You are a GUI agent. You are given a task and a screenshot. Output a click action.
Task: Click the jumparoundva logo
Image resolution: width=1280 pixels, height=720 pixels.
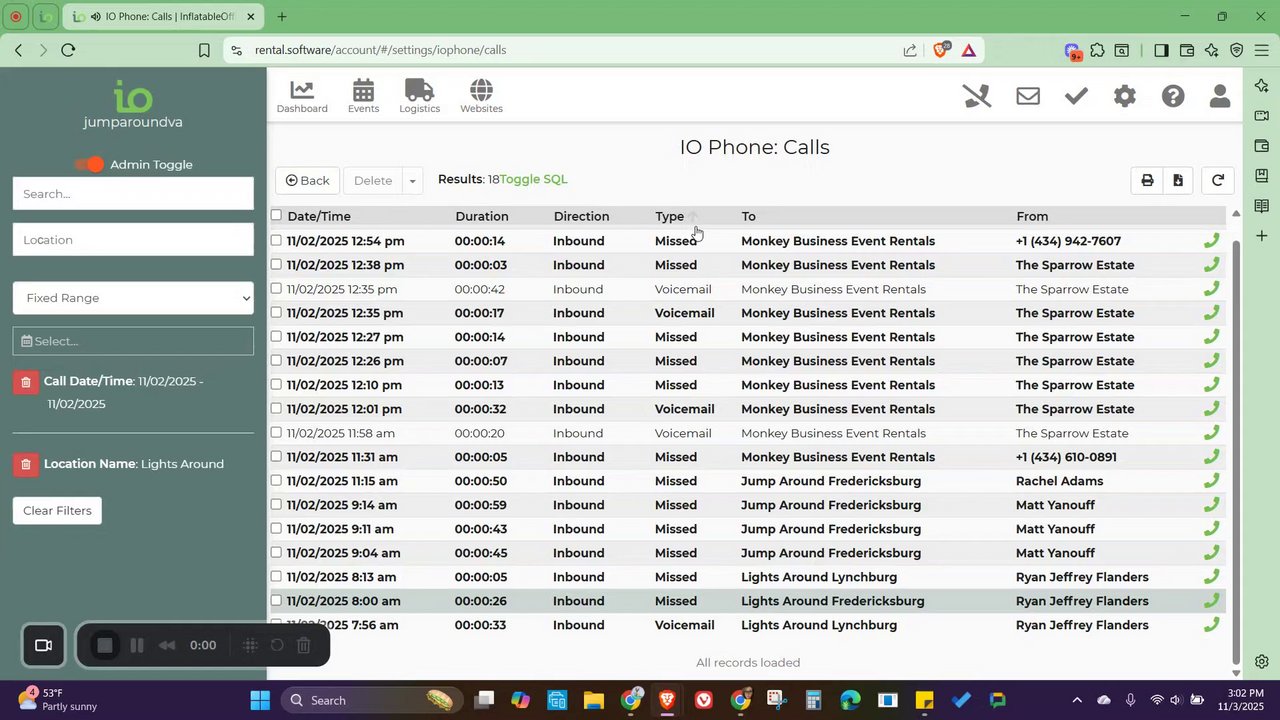[133, 105]
